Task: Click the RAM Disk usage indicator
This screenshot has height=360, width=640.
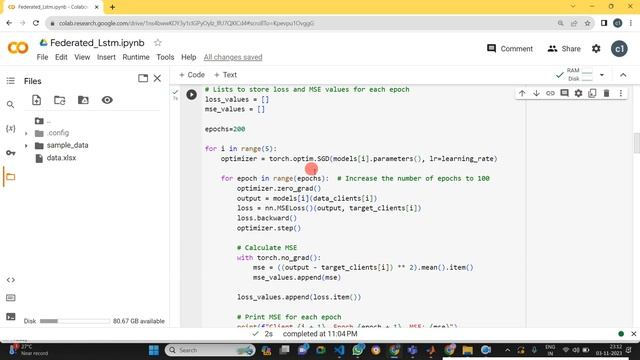Action: pyautogui.click(x=580, y=75)
